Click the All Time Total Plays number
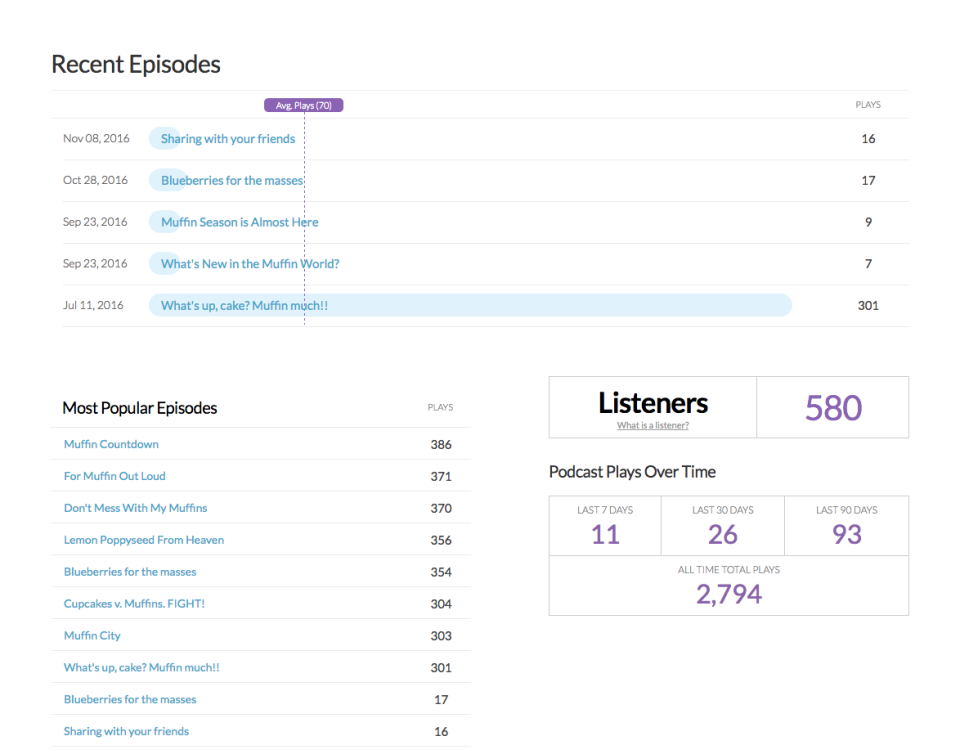Viewport: 960px width, 754px height. pos(728,594)
